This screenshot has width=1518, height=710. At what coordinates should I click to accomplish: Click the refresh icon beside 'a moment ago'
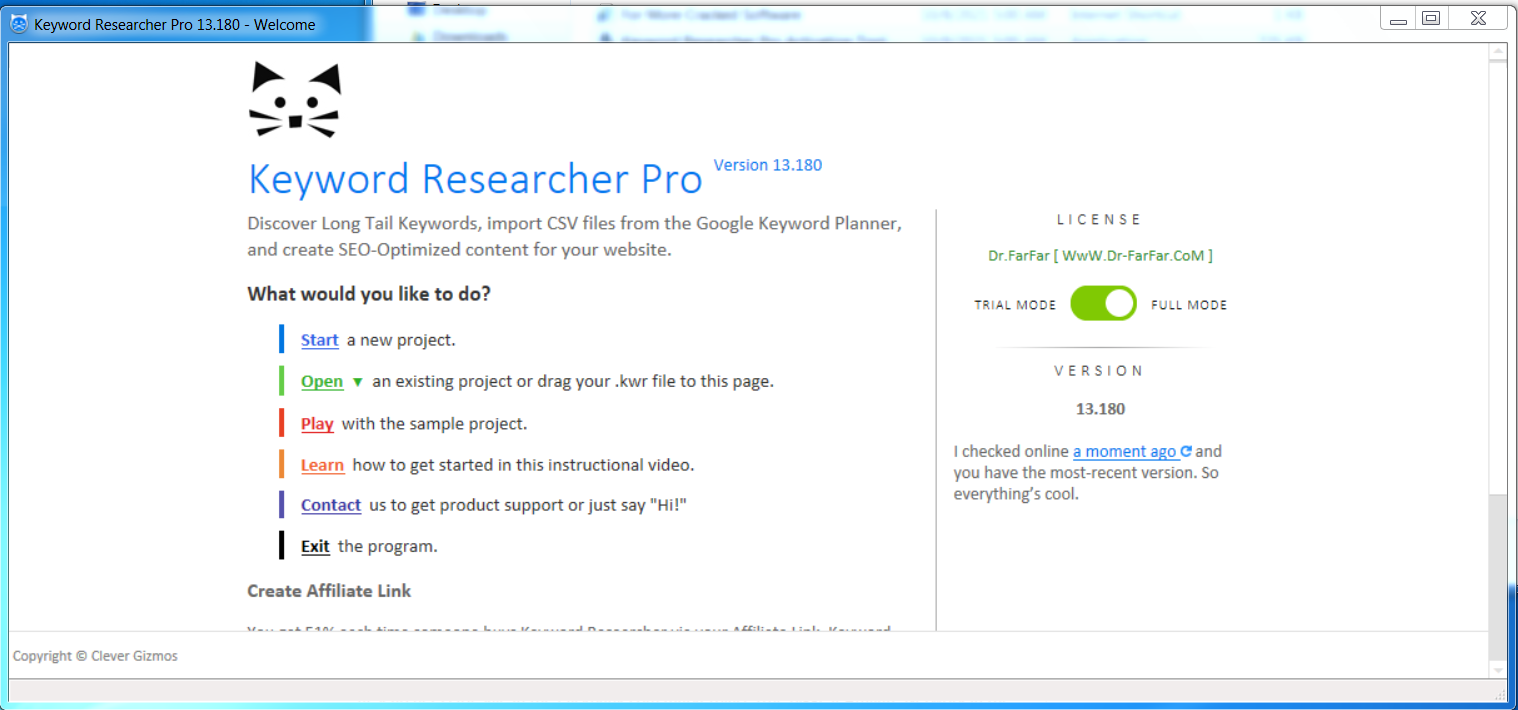click(1186, 452)
